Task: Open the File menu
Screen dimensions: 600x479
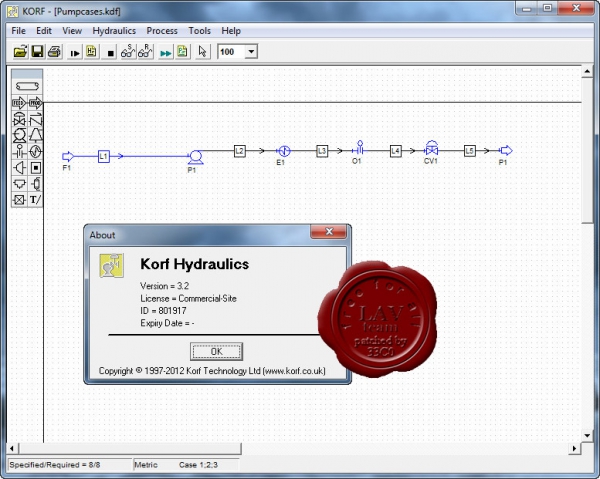Action: point(18,31)
